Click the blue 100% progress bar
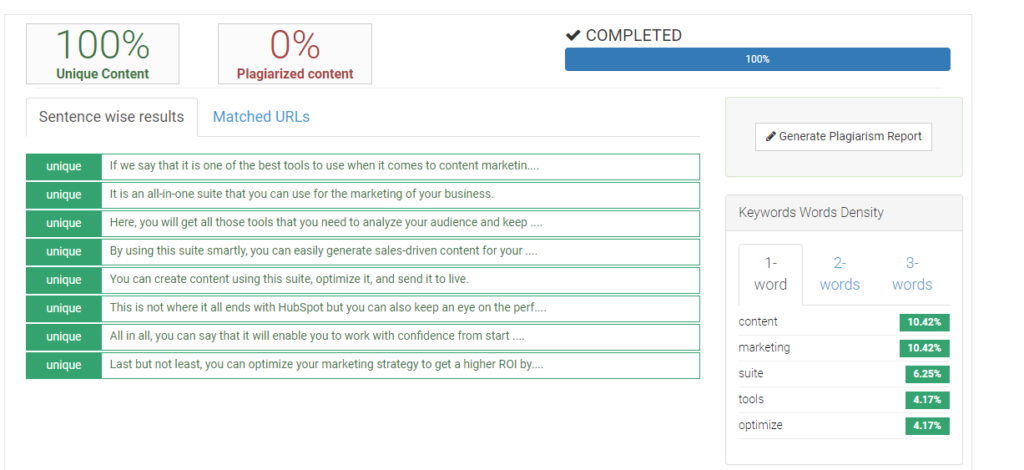The height and width of the screenshot is (470, 1024). (757, 59)
